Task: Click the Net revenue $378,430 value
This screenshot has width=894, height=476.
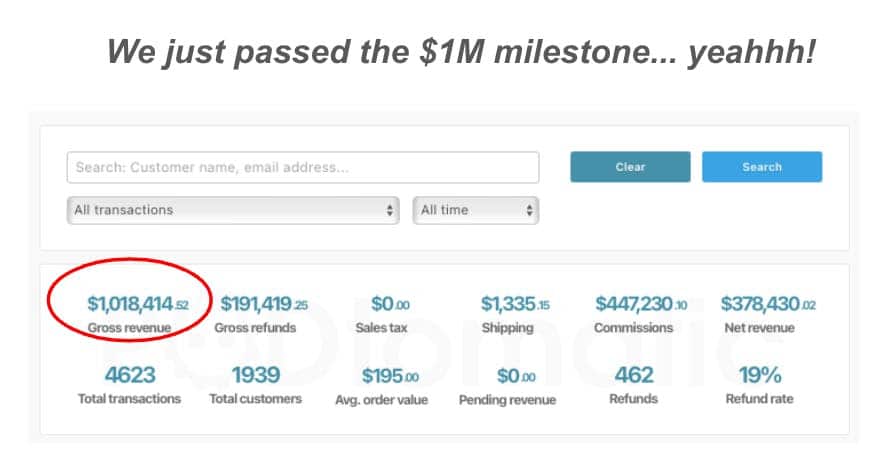Action: coord(768,303)
